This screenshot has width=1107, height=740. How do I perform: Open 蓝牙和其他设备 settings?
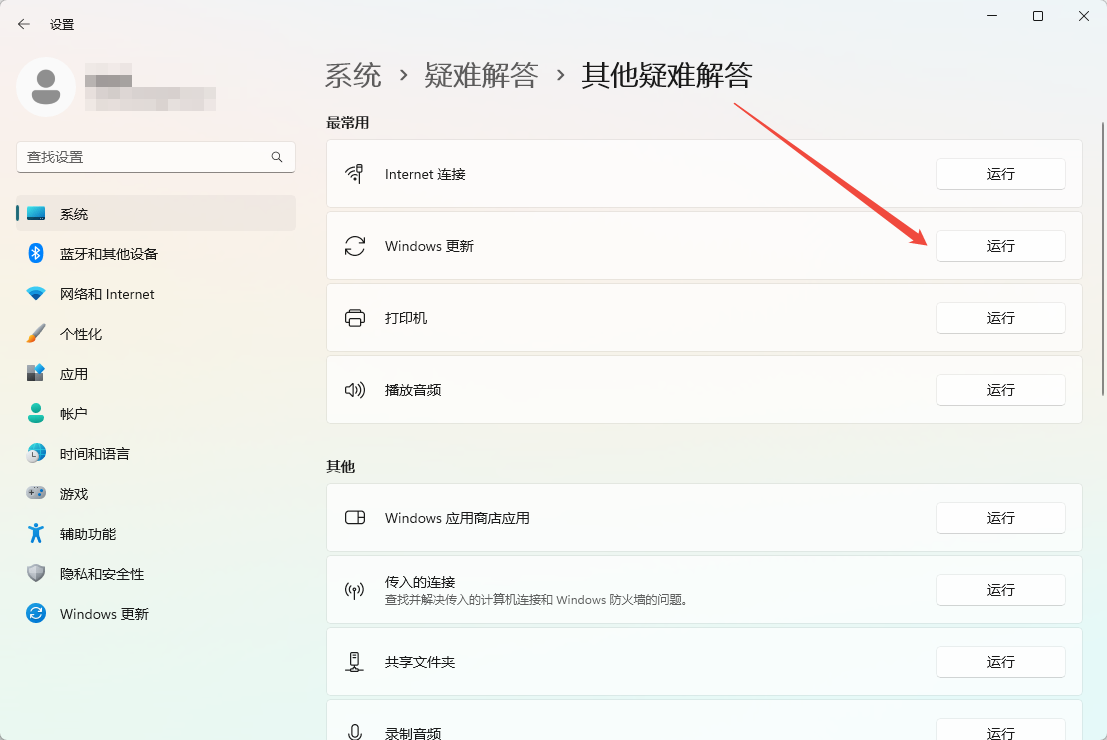click(x=156, y=253)
